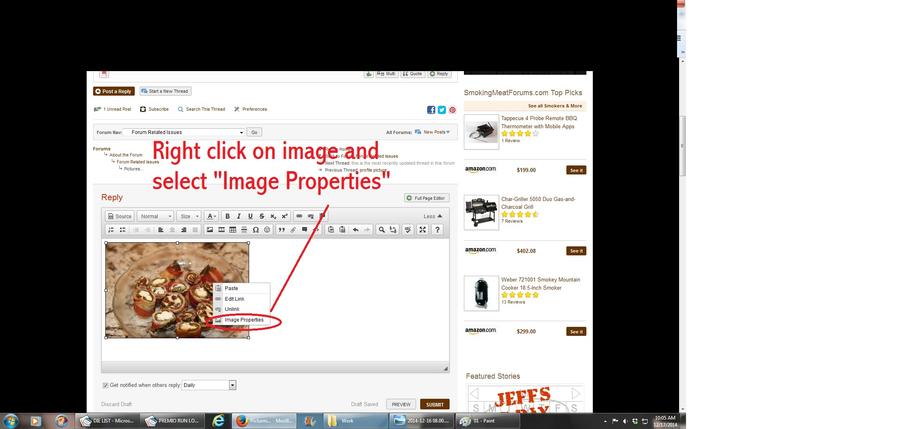Share the thread via the Facebook icon
Viewport: 900px width, 429px height.
click(431, 109)
